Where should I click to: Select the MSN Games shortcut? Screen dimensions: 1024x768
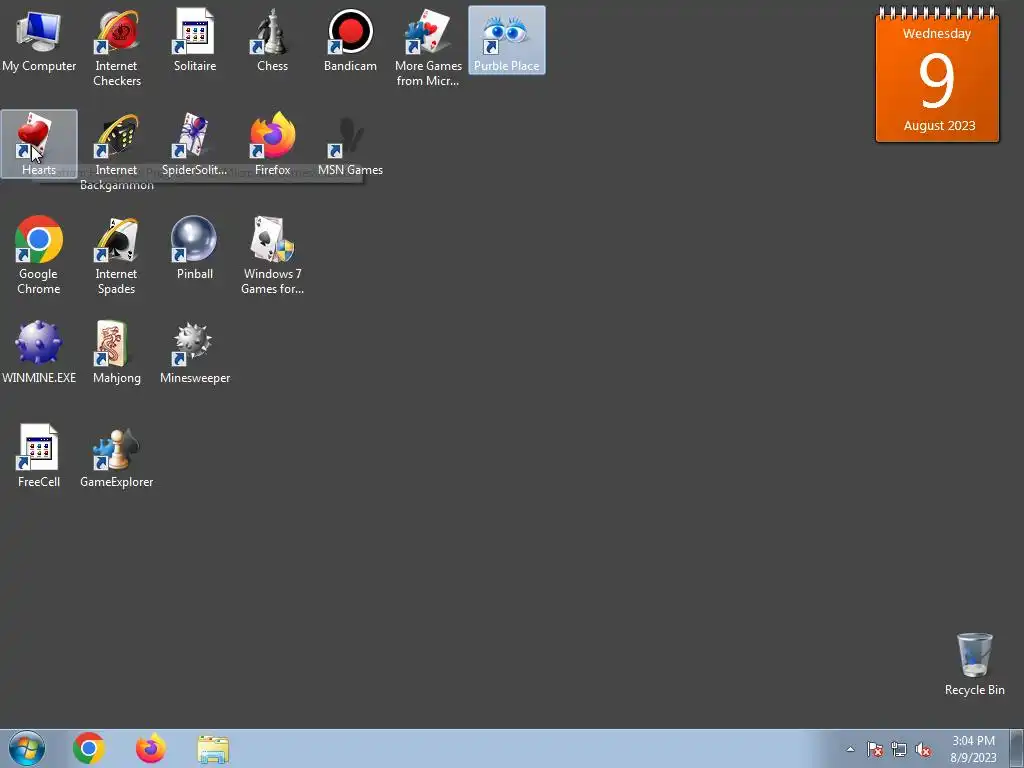[x=350, y=144]
